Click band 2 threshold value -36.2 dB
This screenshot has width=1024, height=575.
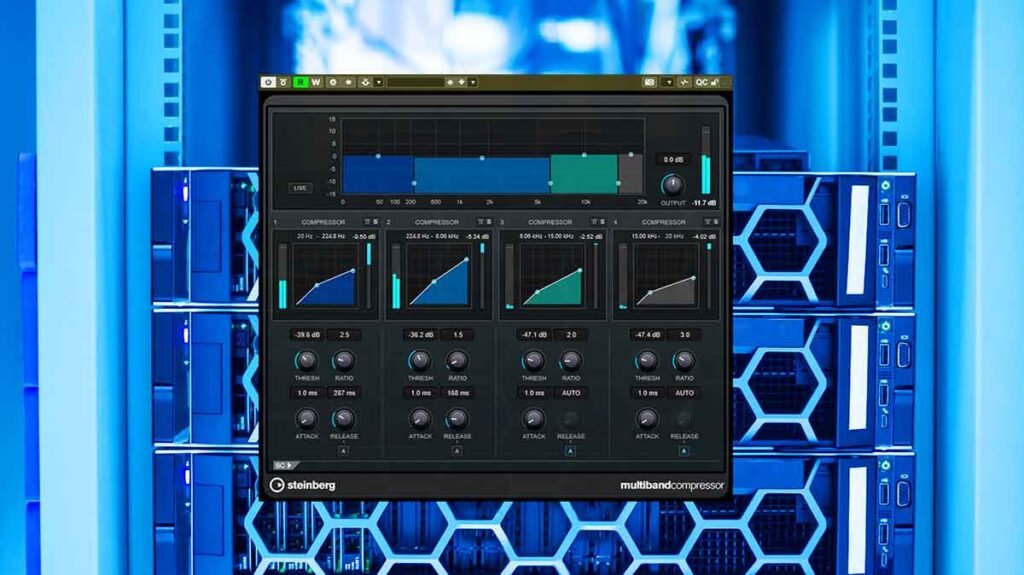pos(421,335)
